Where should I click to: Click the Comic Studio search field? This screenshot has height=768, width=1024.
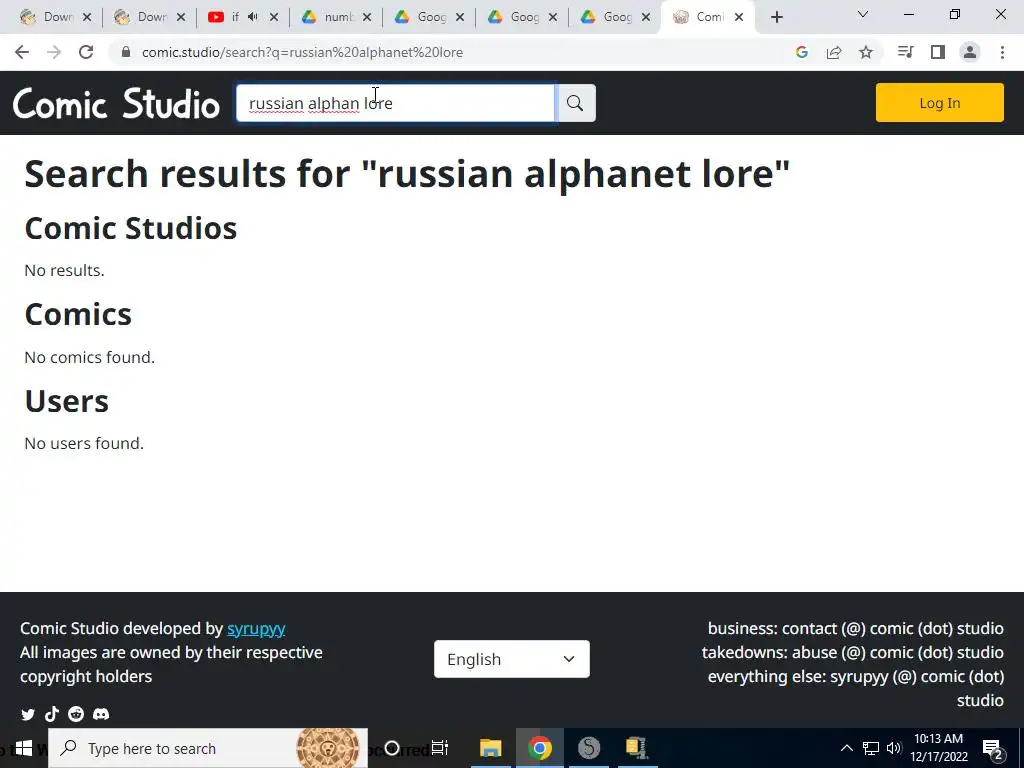tap(396, 103)
